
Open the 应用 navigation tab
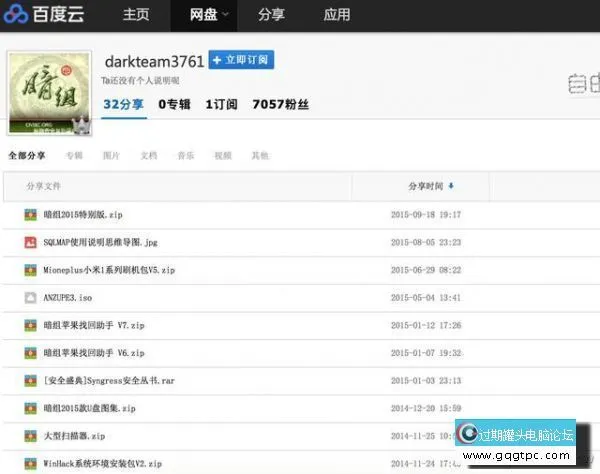click(337, 15)
